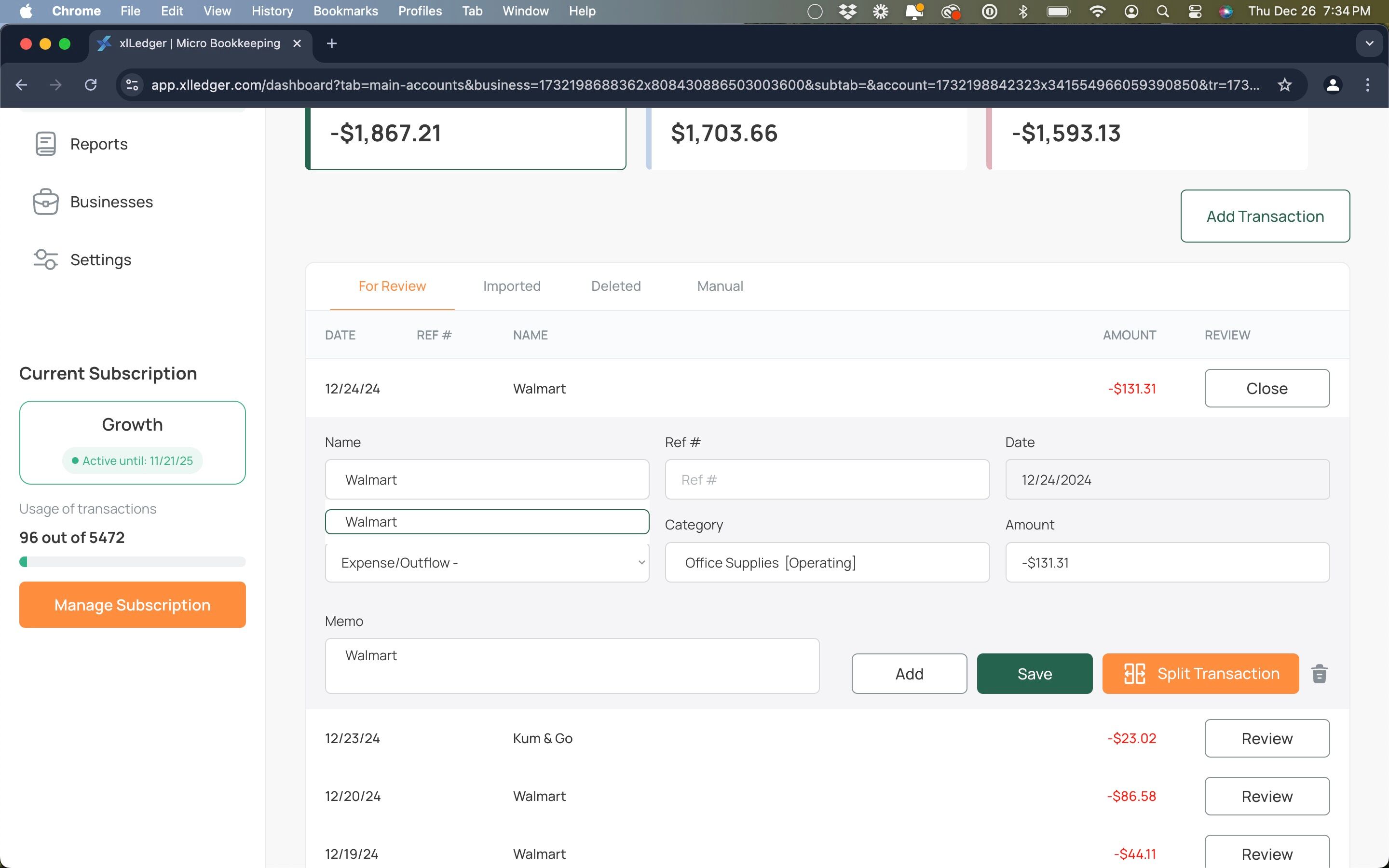
Task: Open the Category field showing Office Supplies
Action: pyautogui.click(x=827, y=563)
